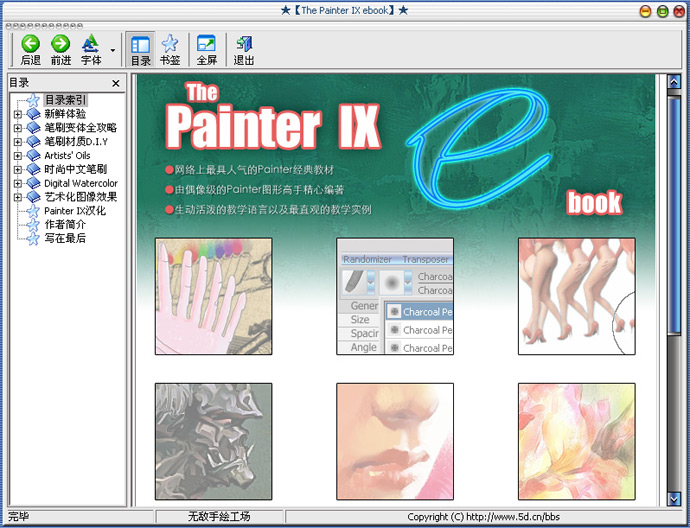Toggle the Contents (目录) panel button
Screen dimensions: 690x528
click(140, 49)
